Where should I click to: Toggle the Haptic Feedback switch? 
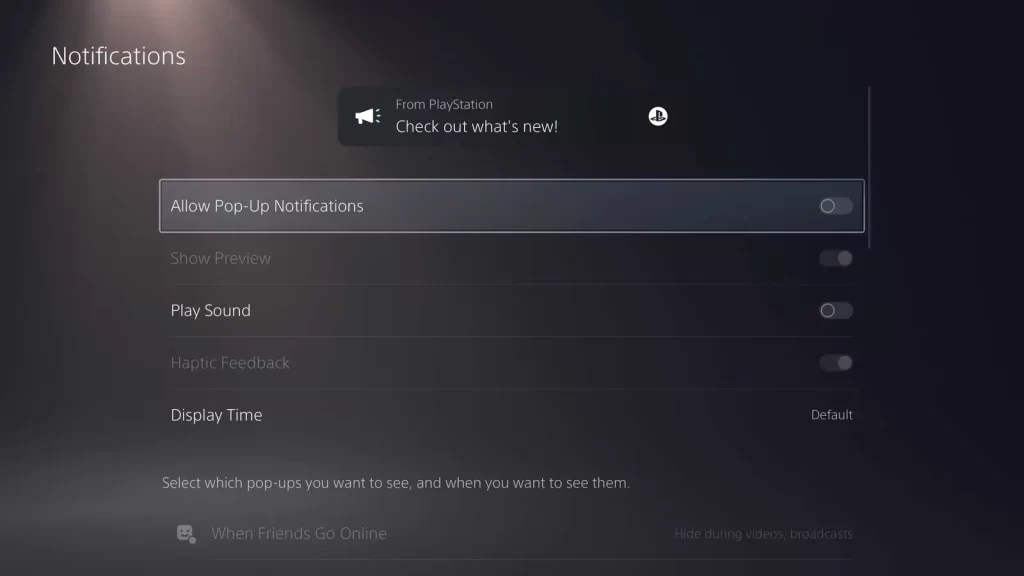pos(836,363)
